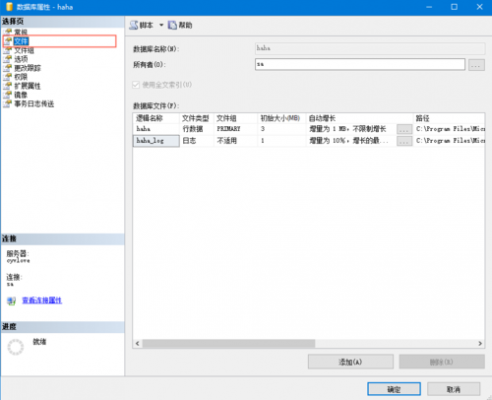
Task: Open autogrowth settings for haha_log file
Action: 404,141
